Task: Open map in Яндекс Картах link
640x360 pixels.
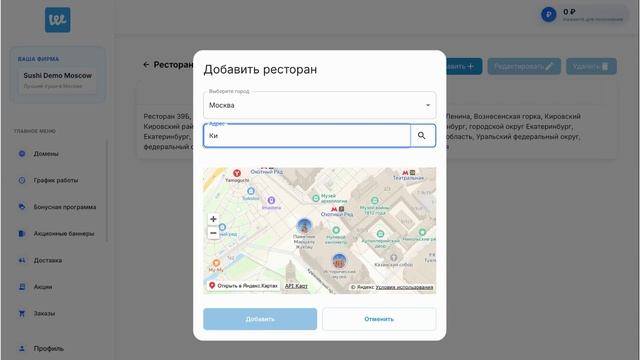Action: pos(243,286)
